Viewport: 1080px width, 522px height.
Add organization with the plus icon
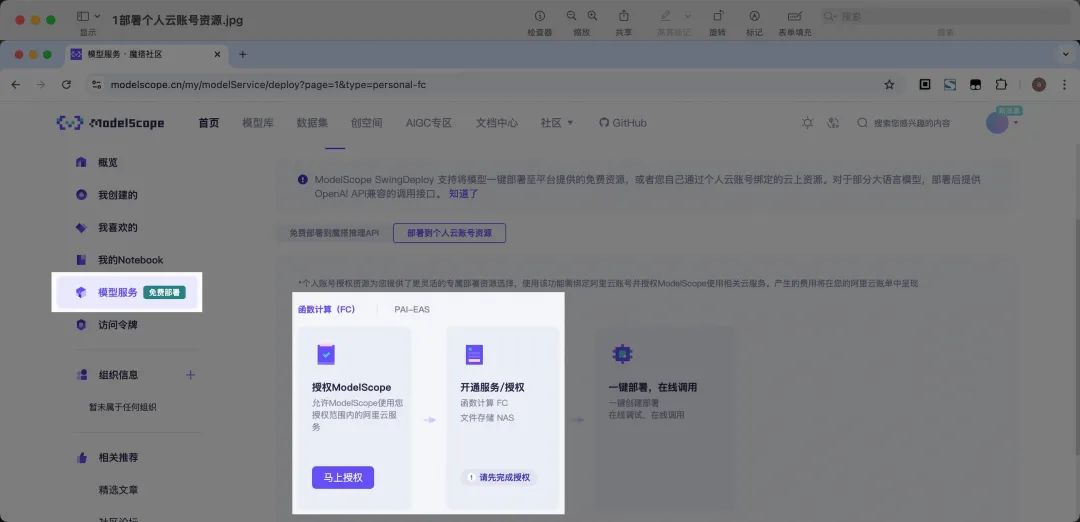pos(191,375)
